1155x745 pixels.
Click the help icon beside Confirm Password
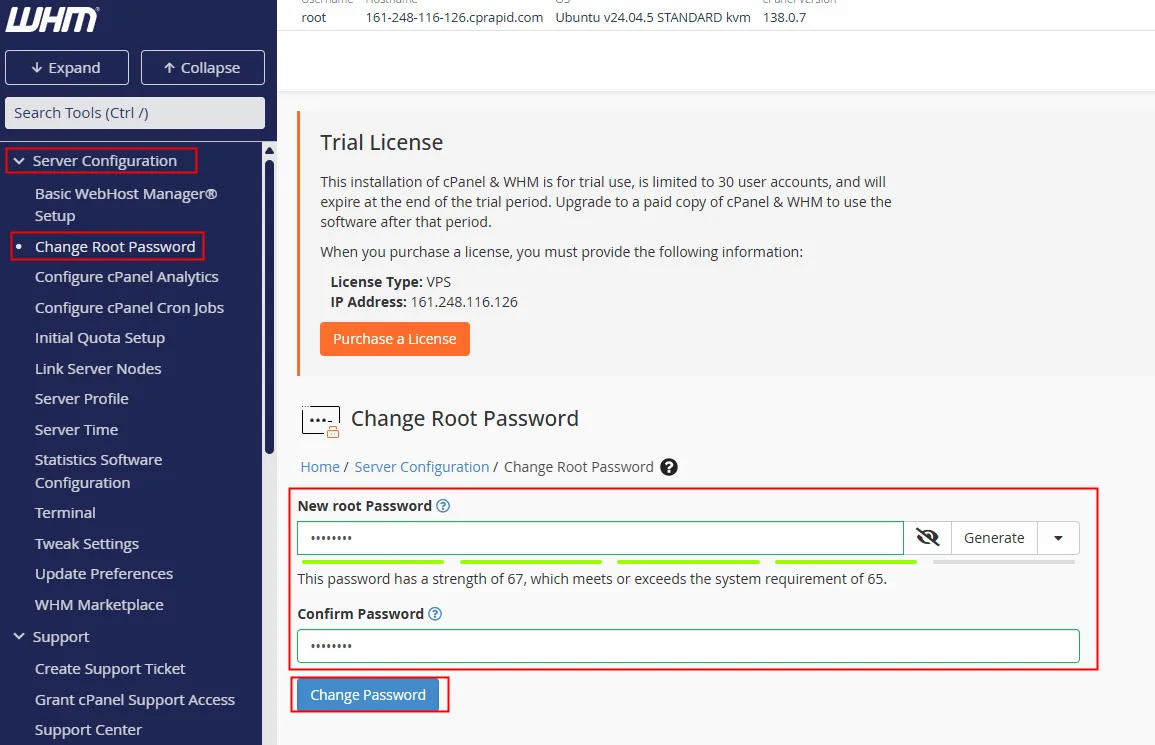point(435,614)
